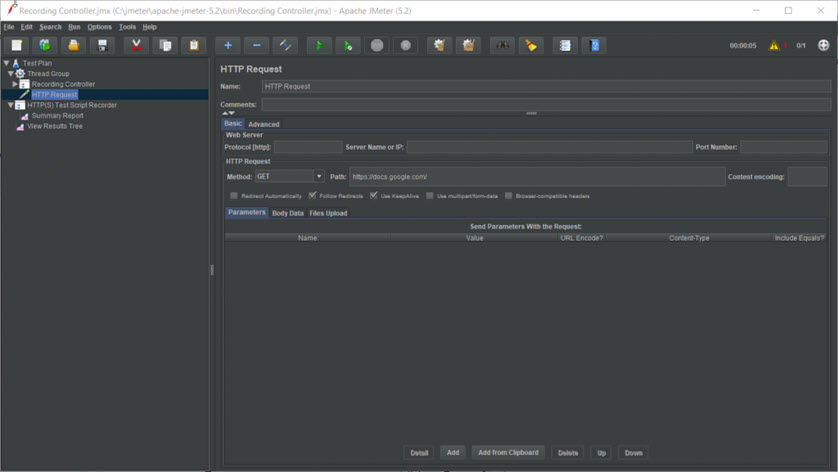Uncheck Follow Redirects checkbox
The image size is (838, 472).
(x=313, y=196)
